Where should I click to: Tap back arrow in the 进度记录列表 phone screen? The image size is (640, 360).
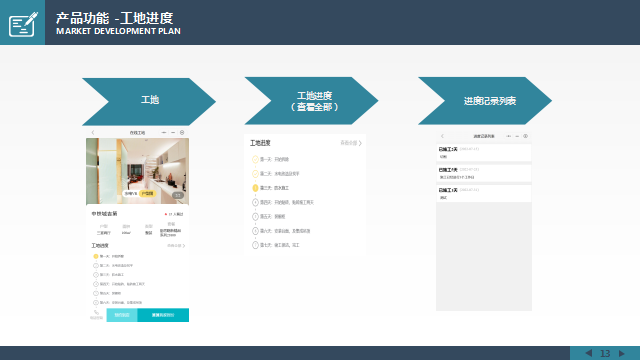[442, 136]
